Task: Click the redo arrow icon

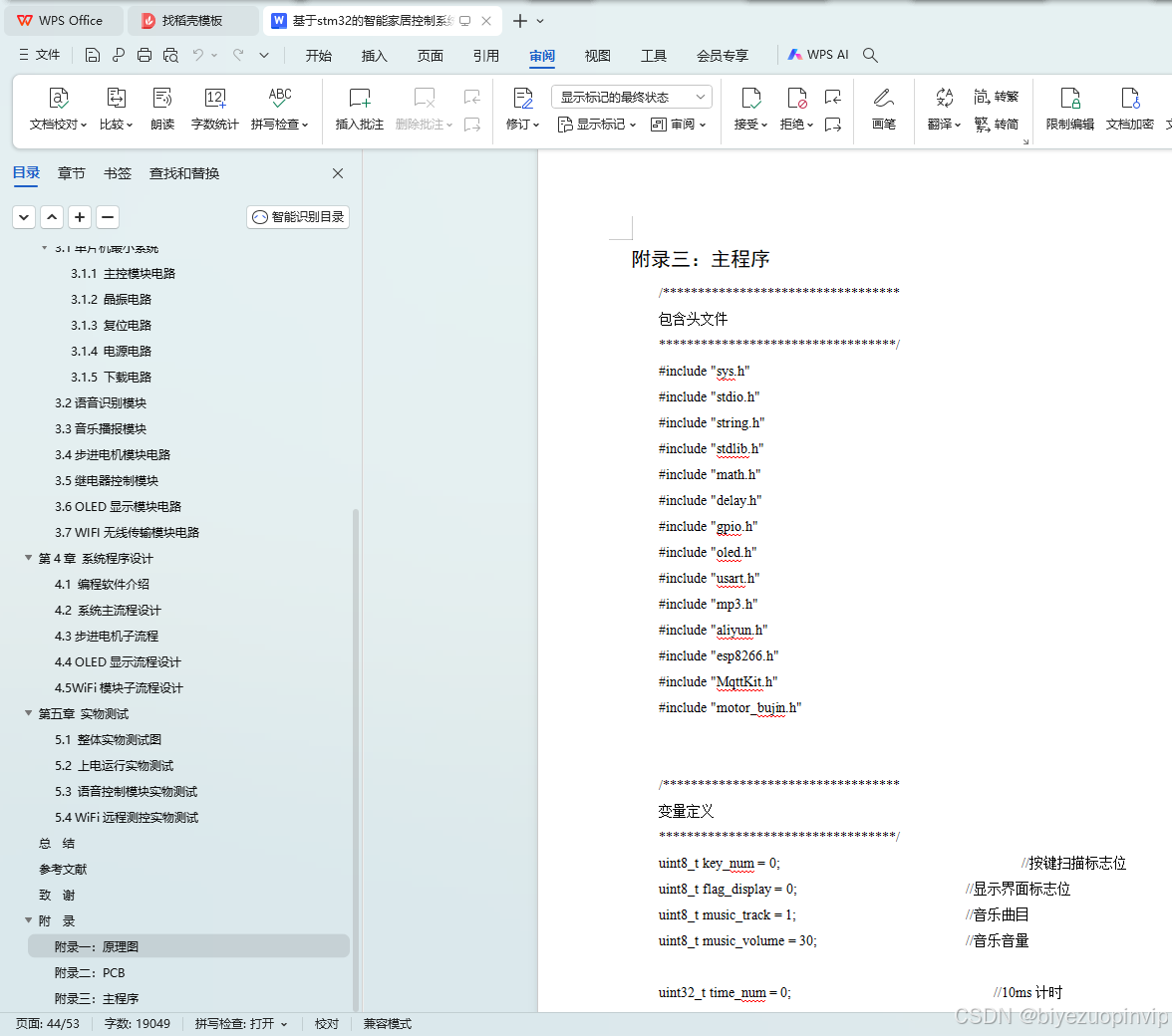Action: coord(238,55)
